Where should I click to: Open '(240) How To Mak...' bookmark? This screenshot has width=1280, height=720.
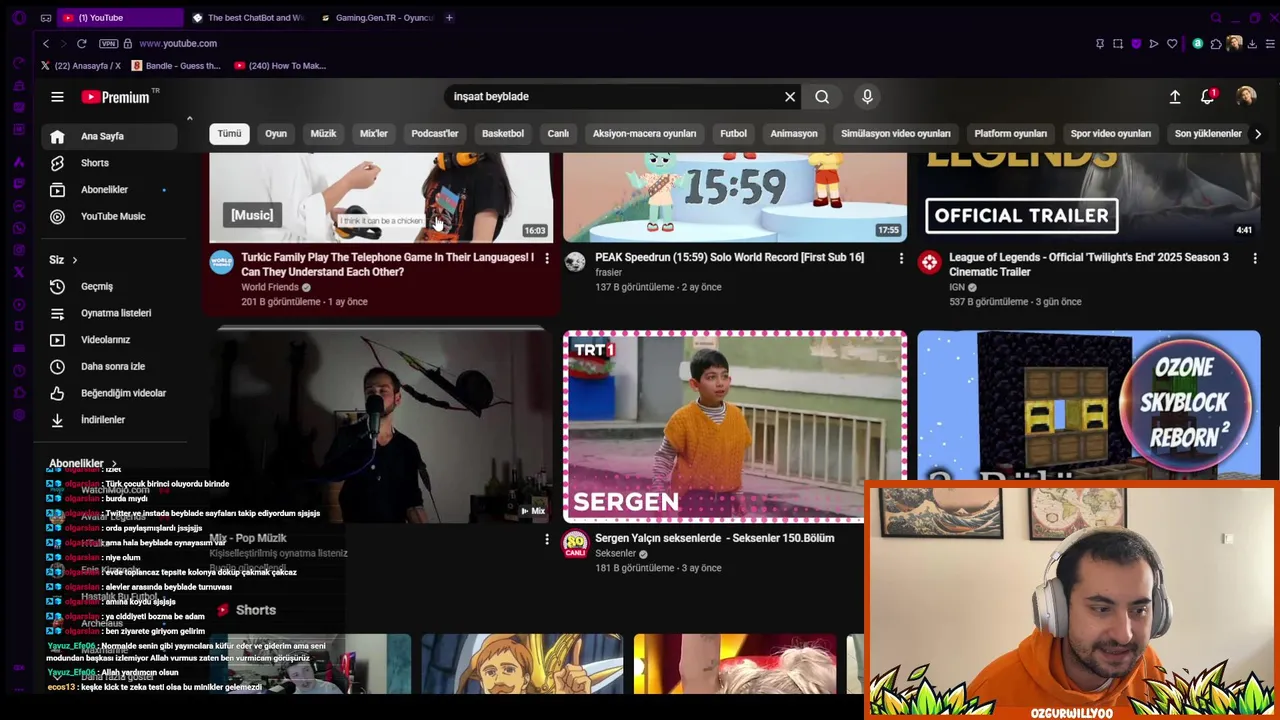tap(280, 66)
